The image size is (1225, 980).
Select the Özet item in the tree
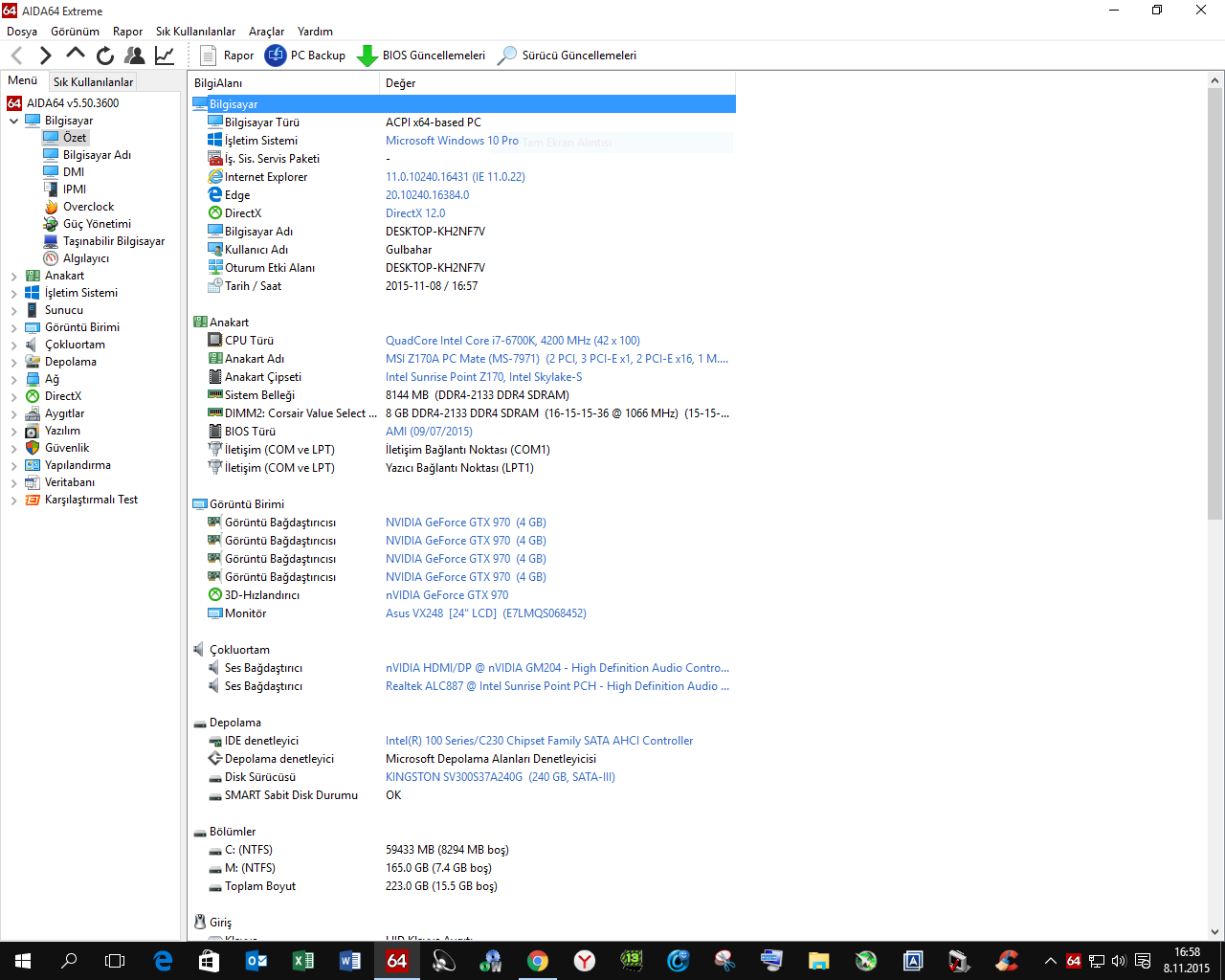point(65,138)
